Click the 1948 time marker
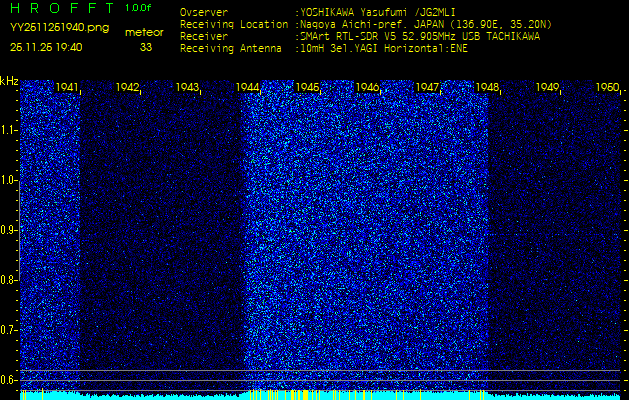Viewport: 629px width, 400px height. click(487, 87)
